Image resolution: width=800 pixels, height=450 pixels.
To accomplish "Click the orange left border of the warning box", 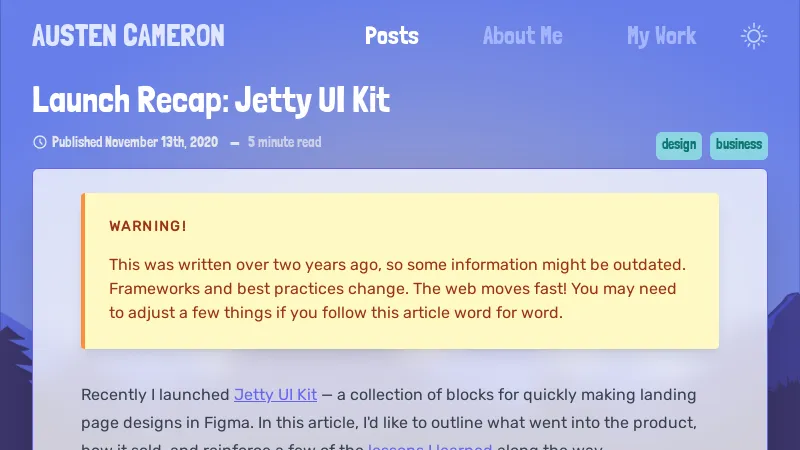I will pyautogui.click(x=83, y=270).
